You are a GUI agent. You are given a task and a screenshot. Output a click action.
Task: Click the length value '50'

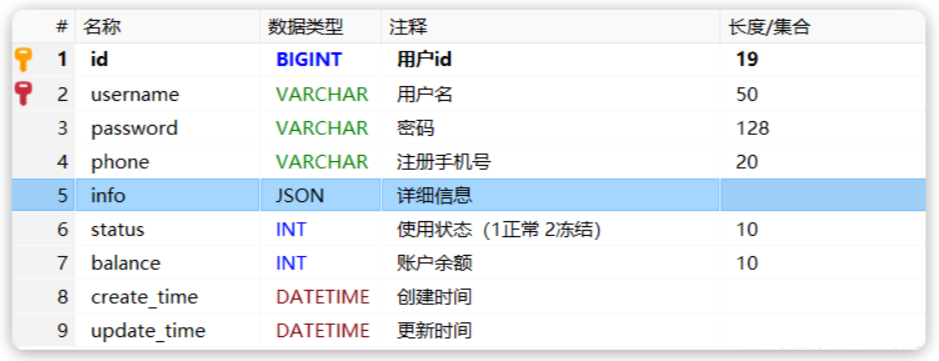tap(747, 94)
